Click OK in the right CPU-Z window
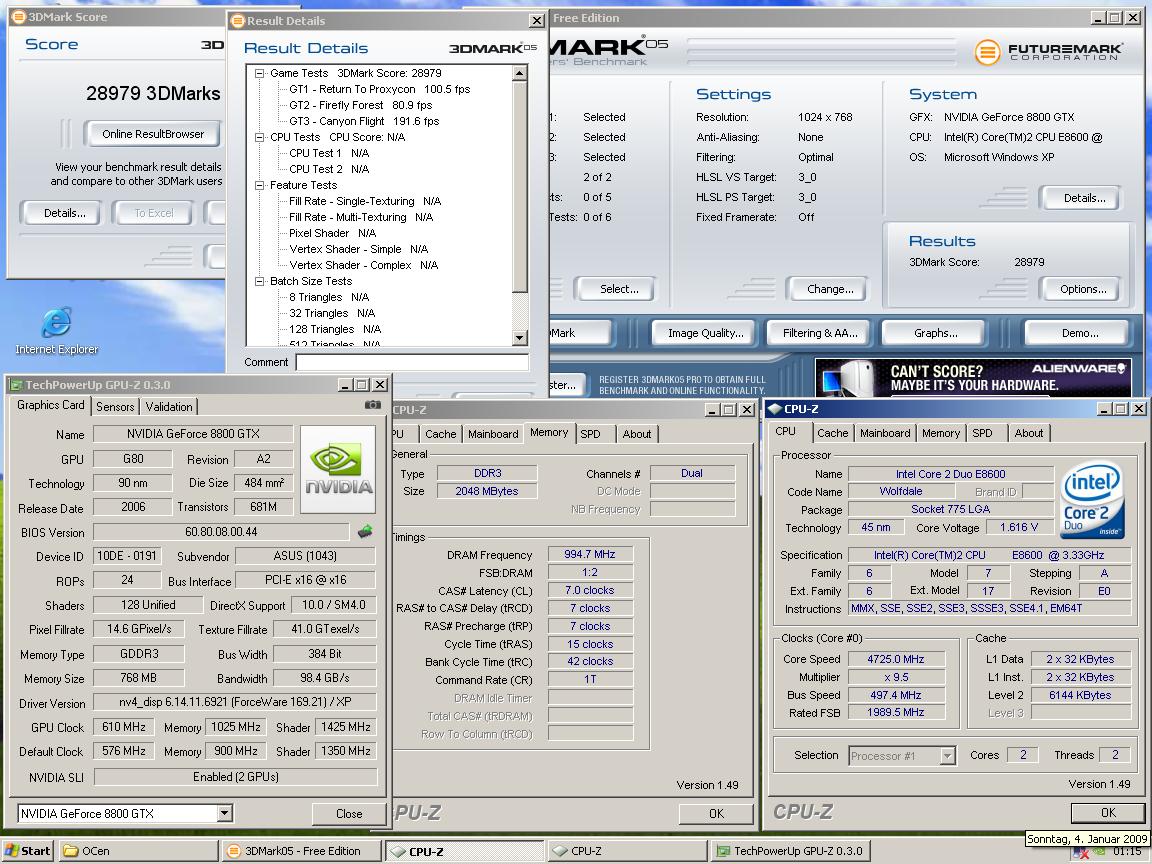Screen dimensions: 1152x864 [1108, 813]
